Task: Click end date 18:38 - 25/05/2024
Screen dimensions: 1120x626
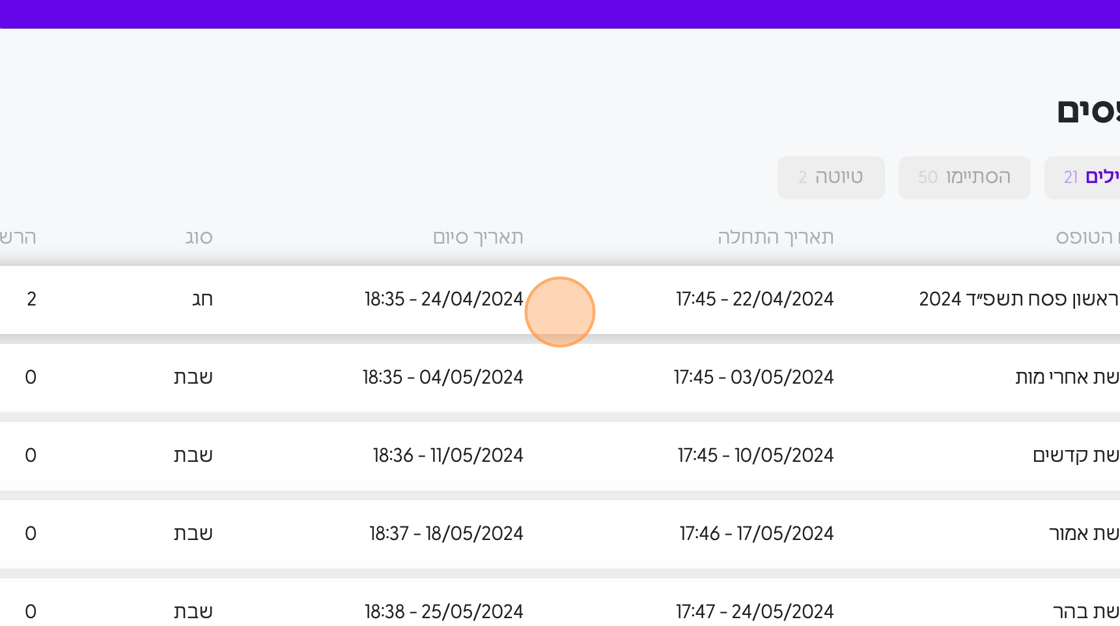Action: tap(443, 611)
